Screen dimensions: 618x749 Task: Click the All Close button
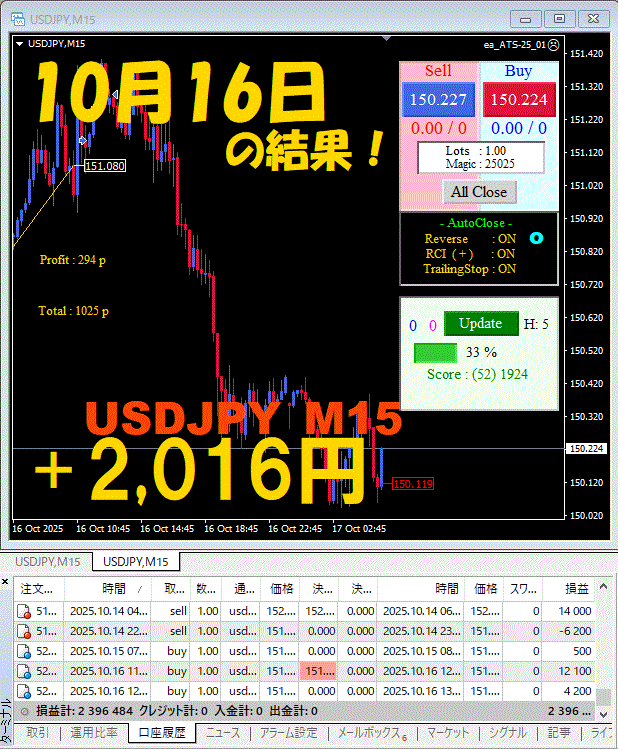(479, 192)
